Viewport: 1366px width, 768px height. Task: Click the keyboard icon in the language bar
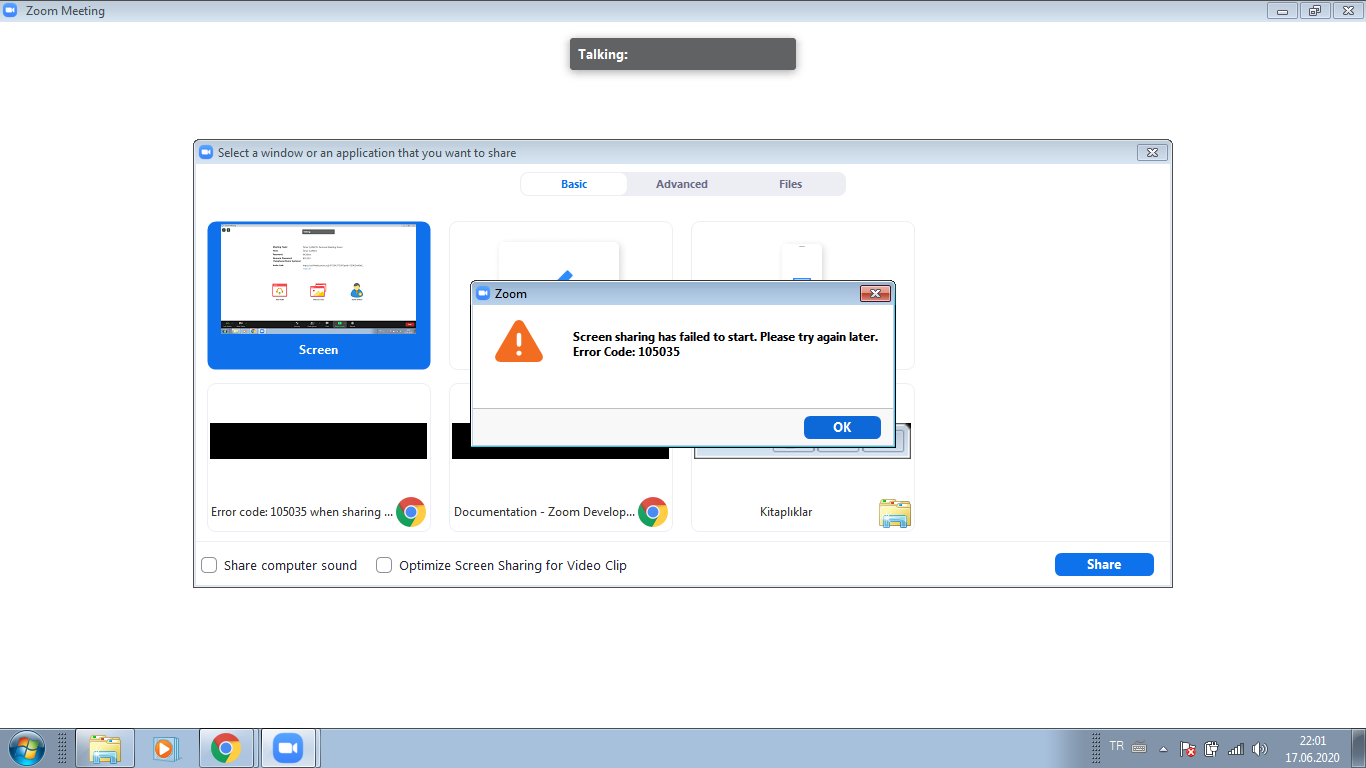click(1139, 748)
